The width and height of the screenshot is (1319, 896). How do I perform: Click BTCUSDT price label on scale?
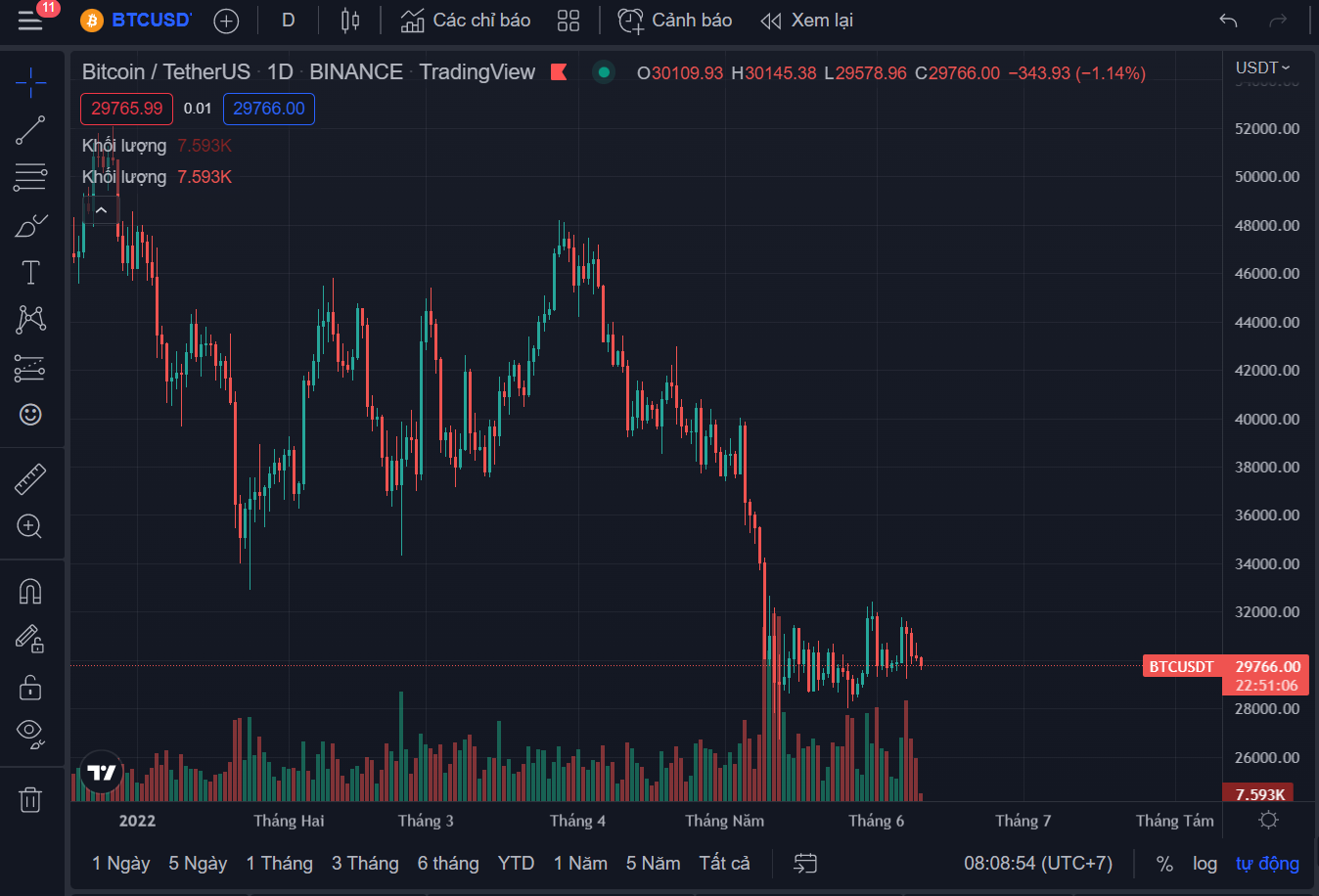coord(1182,667)
